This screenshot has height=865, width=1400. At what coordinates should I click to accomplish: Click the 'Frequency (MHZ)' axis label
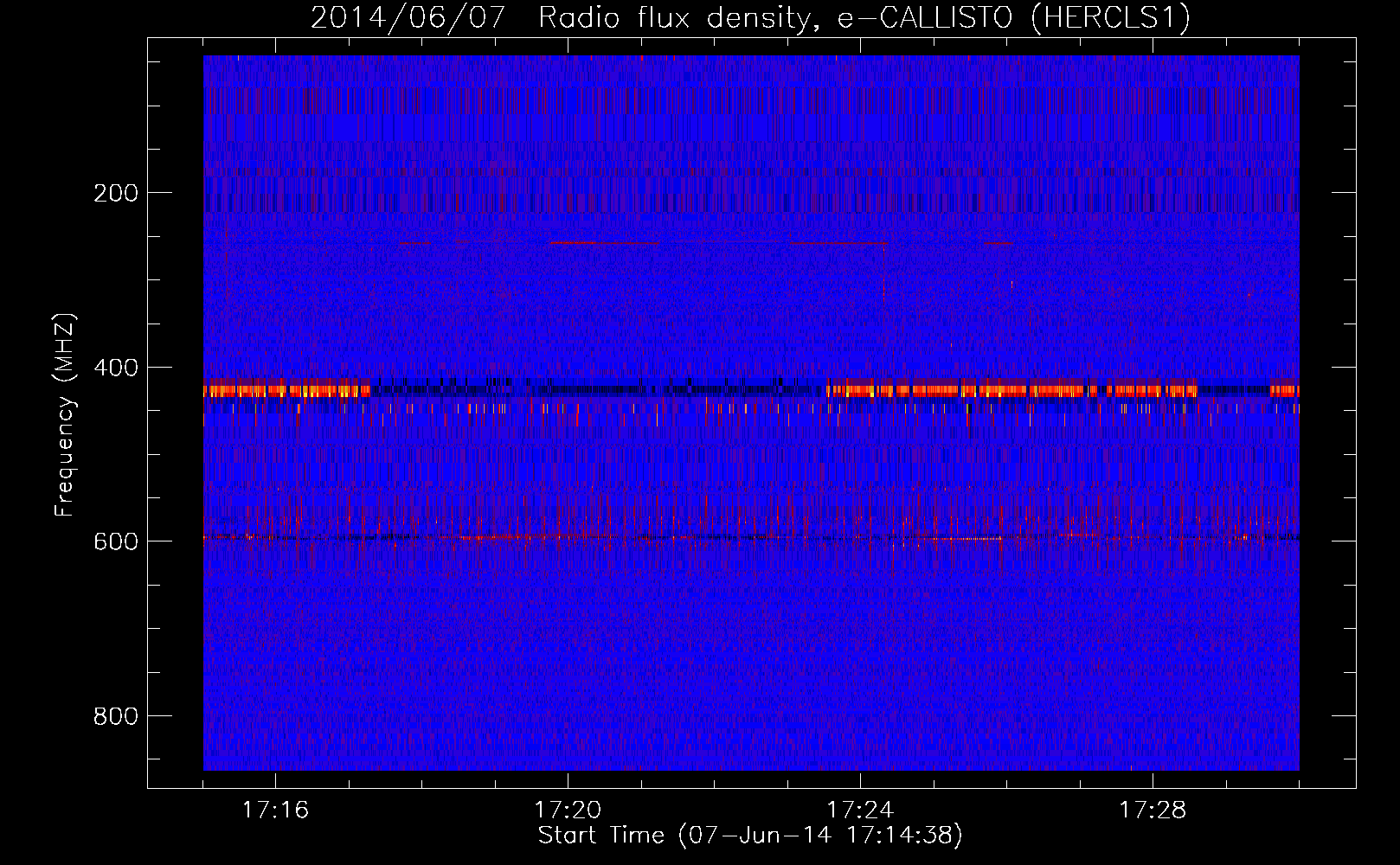65,414
